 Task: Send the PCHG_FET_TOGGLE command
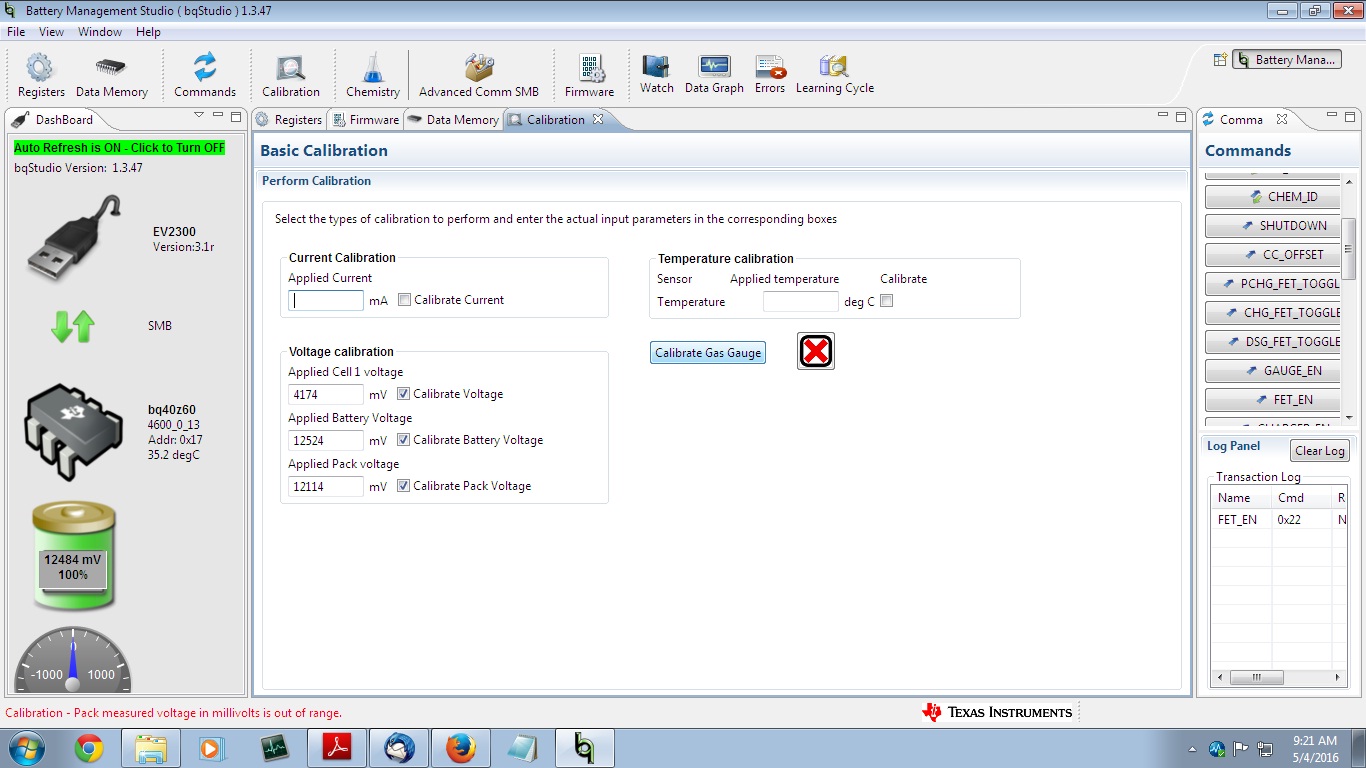1273,284
